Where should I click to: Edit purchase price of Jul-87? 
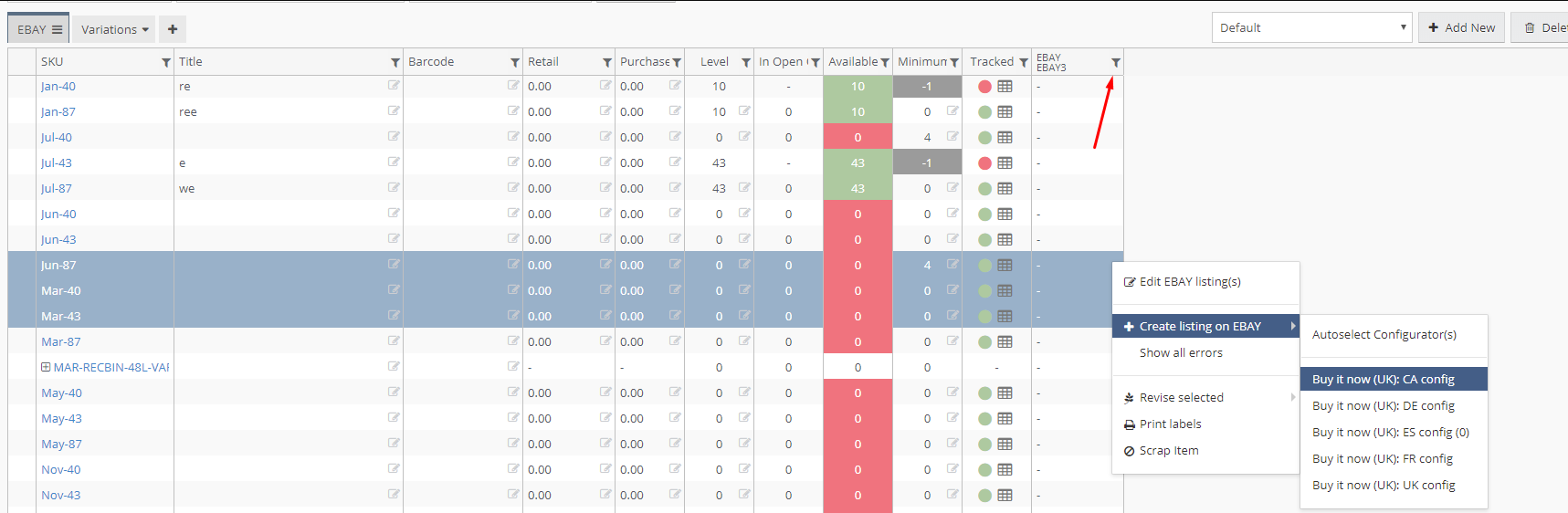(x=675, y=187)
